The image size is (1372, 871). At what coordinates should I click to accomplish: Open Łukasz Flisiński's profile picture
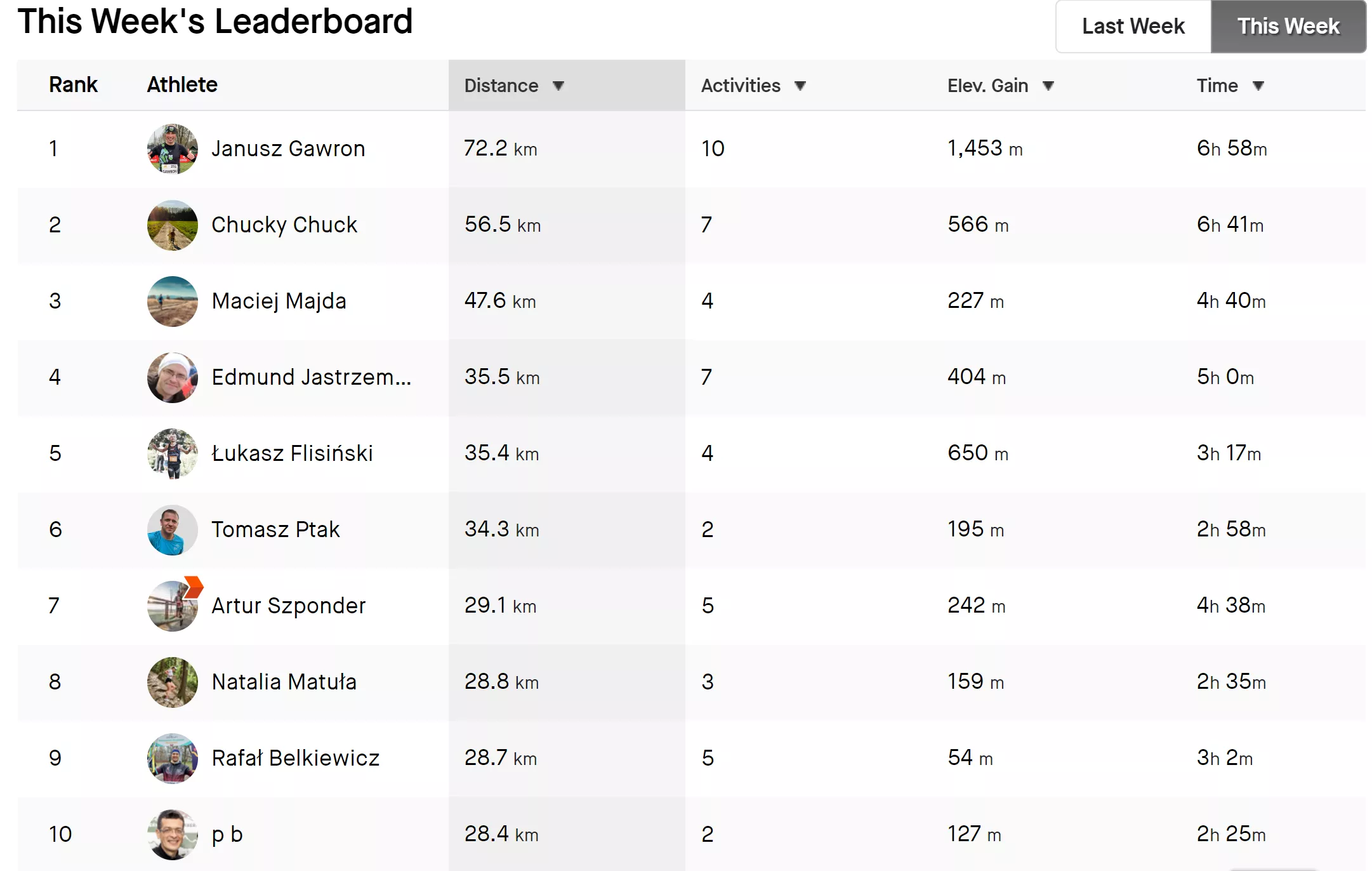click(x=172, y=454)
